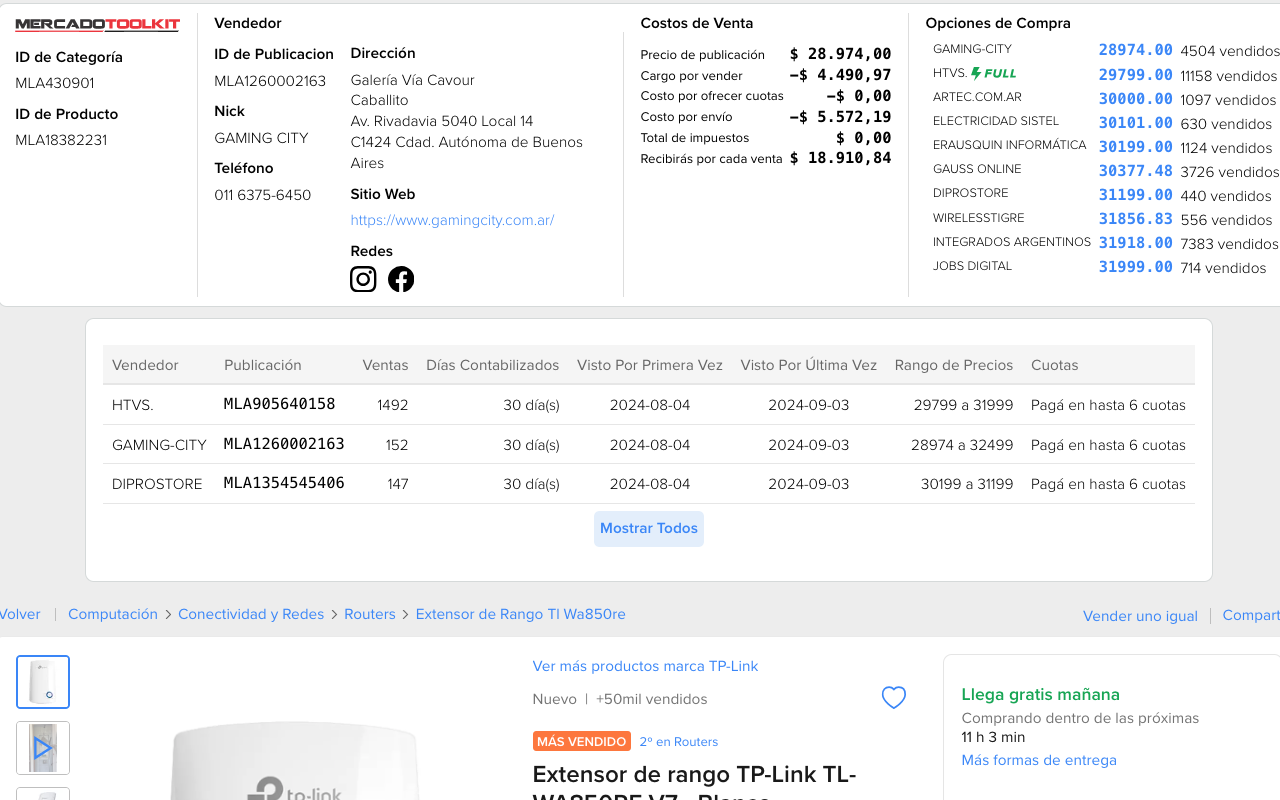The height and width of the screenshot is (800, 1280).
Task: Select WIRELESSTIGRE price 31856.83
Action: 1135,219
